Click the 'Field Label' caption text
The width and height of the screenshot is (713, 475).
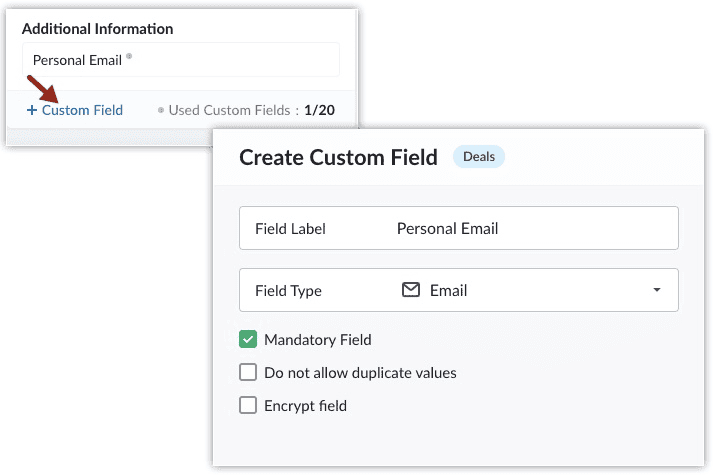pos(290,228)
